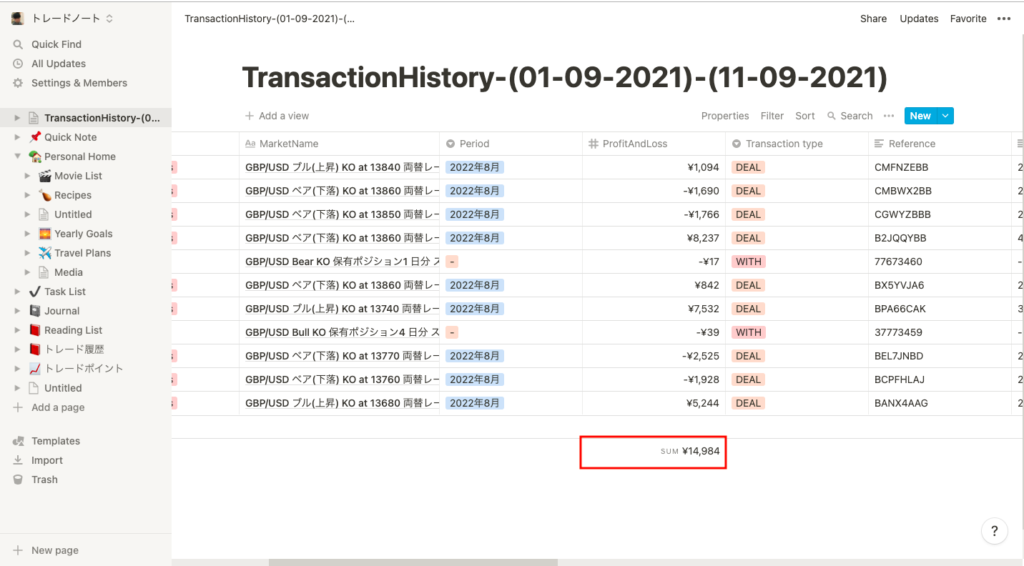Open Settings & Members
Screen dimensions: 1024x566
(78, 83)
